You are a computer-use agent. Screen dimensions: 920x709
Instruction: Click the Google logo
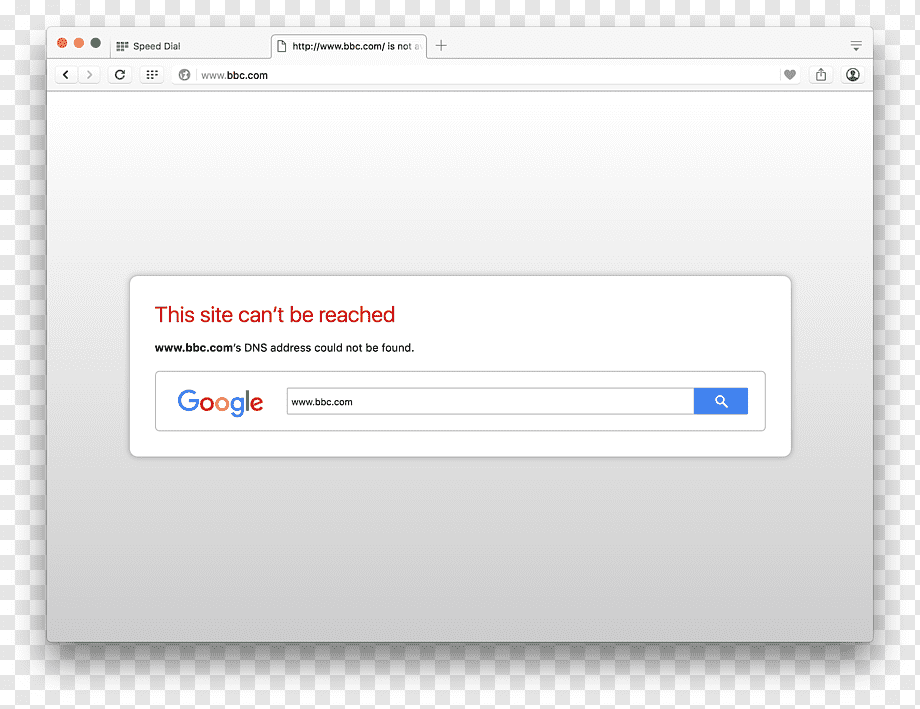click(x=220, y=403)
